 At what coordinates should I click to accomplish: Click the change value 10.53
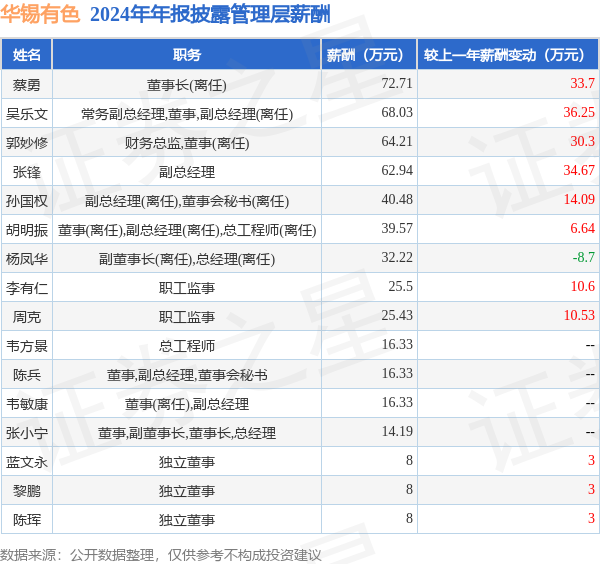pyautogui.click(x=579, y=316)
